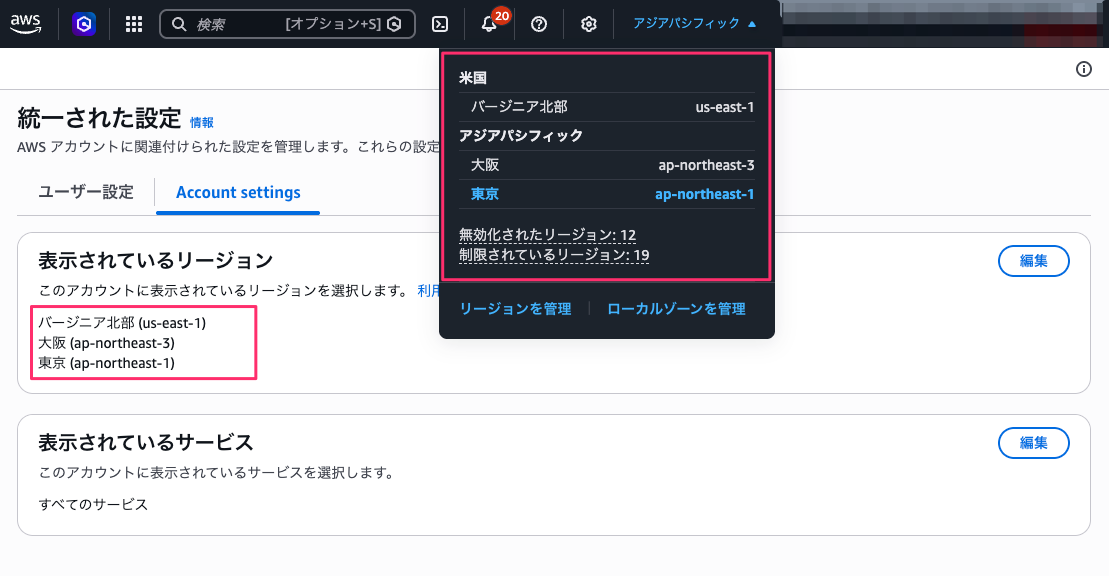The image size is (1109, 576).
Task: Open the AWS services grid menu
Action: pos(133,24)
